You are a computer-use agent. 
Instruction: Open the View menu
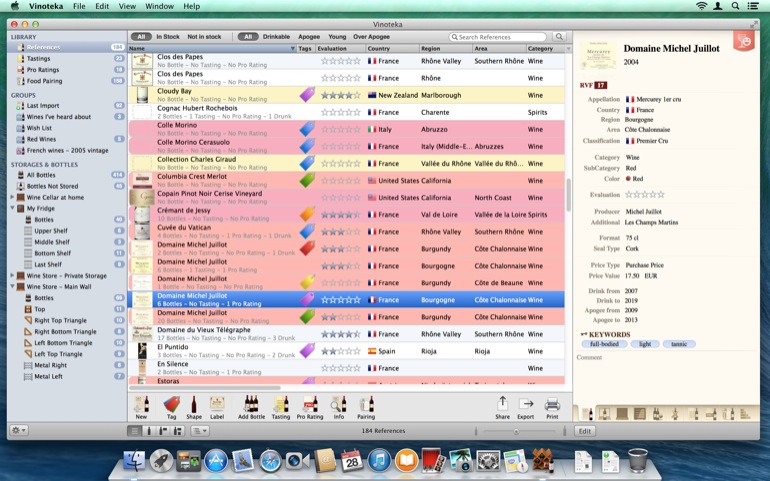127,6
